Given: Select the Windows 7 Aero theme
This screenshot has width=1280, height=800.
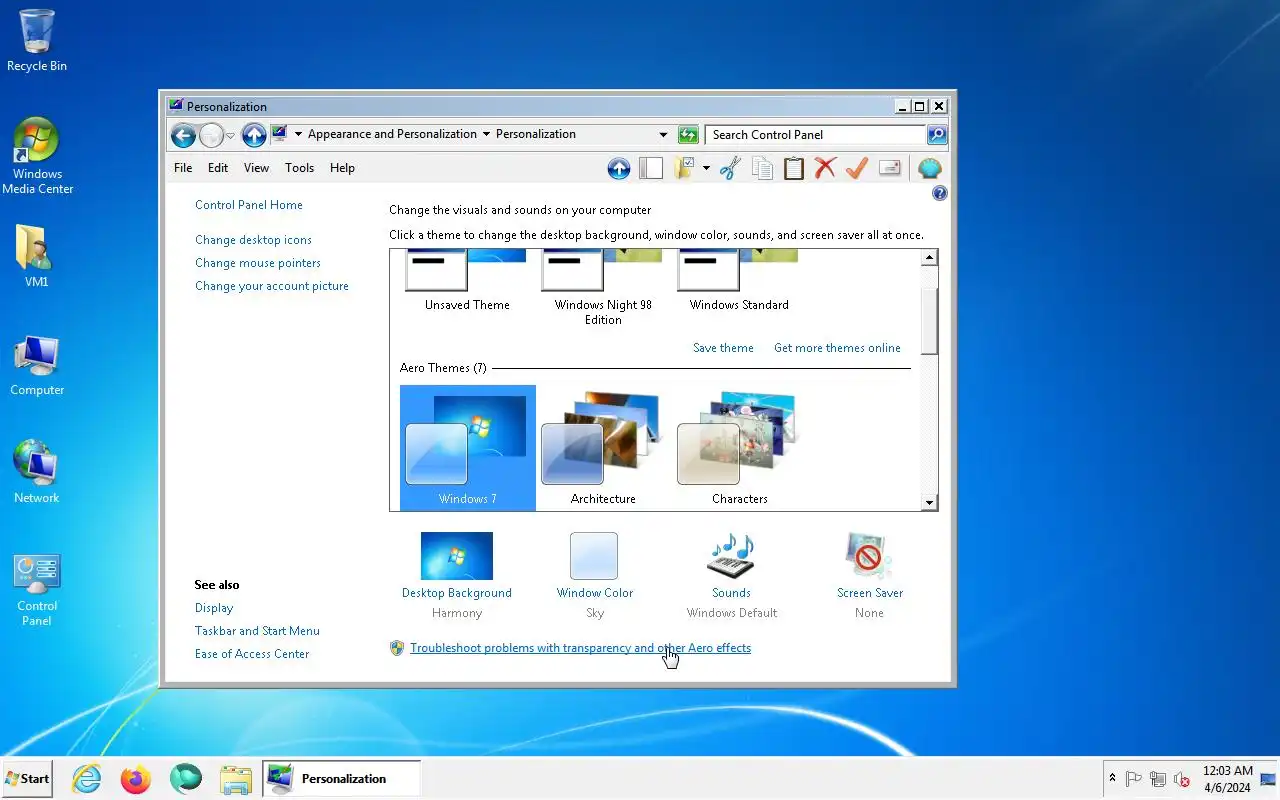Looking at the screenshot, I should pyautogui.click(x=467, y=448).
